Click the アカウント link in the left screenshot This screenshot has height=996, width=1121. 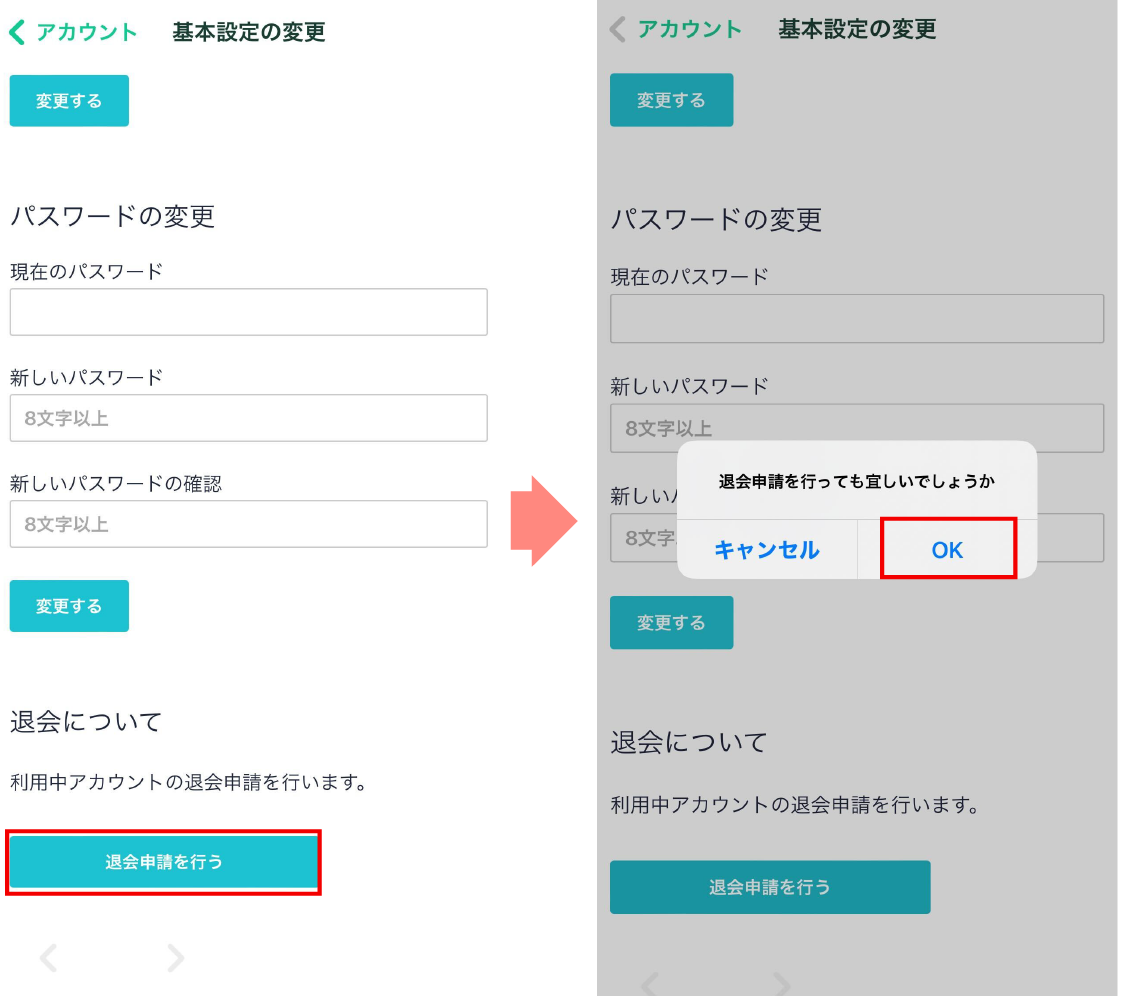point(87,32)
